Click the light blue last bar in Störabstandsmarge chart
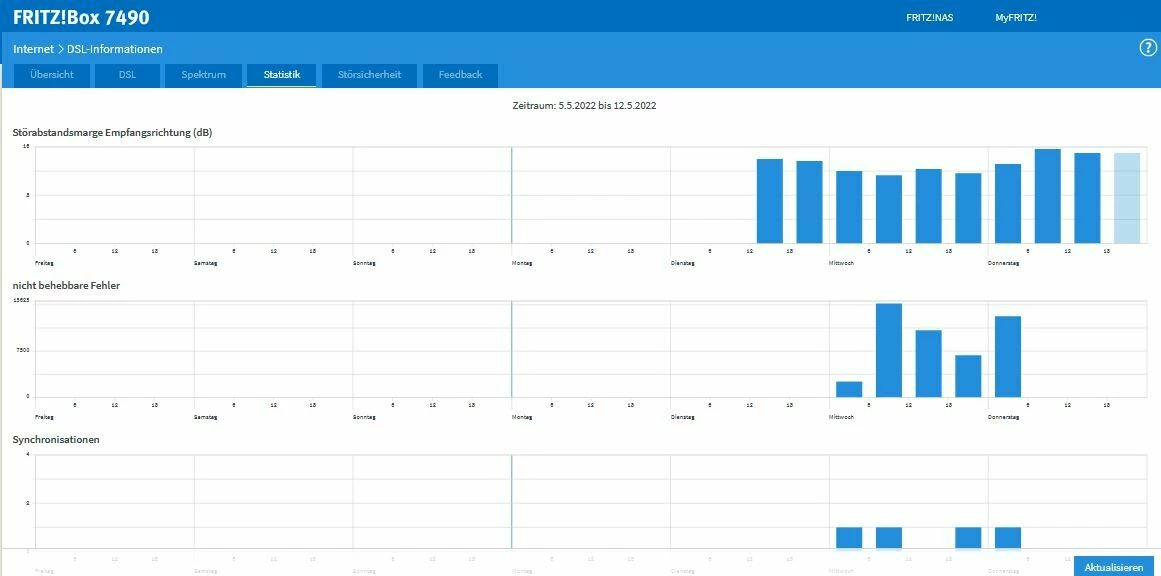 coord(1127,198)
